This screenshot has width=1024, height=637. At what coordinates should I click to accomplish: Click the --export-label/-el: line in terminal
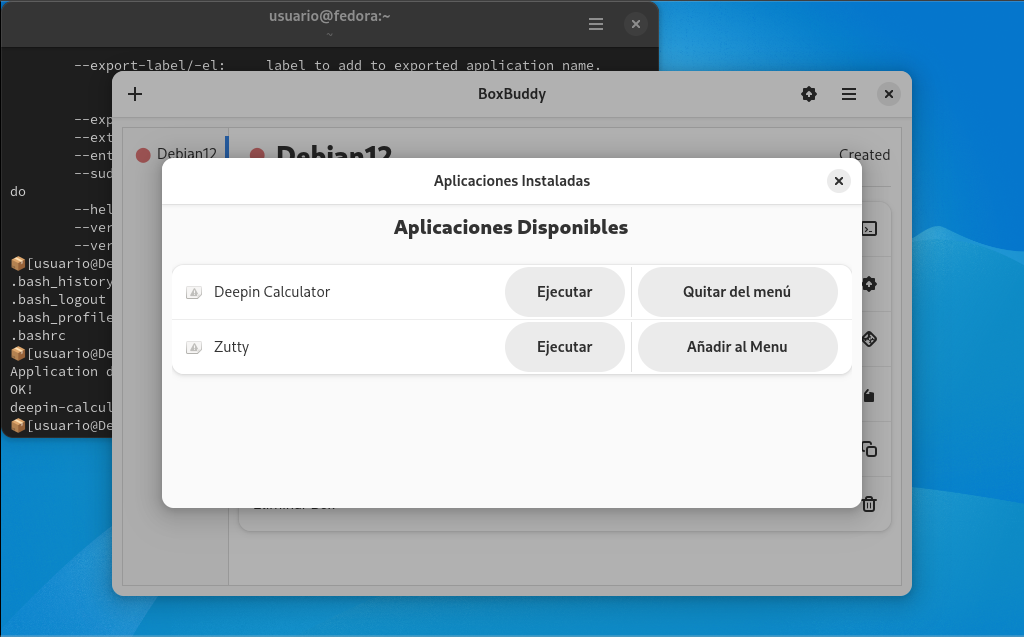click(337, 65)
